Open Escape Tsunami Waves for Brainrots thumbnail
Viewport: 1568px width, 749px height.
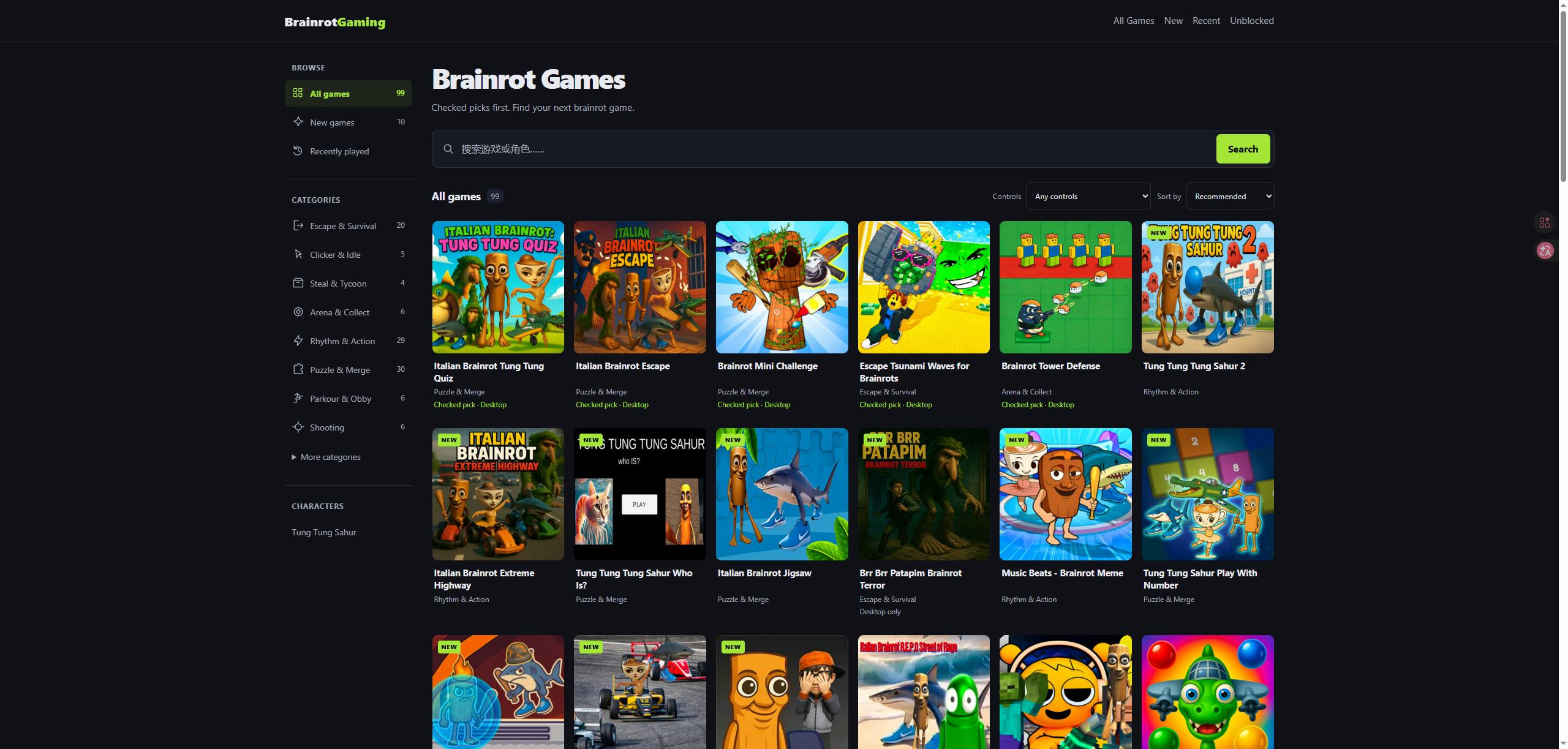(924, 287)
